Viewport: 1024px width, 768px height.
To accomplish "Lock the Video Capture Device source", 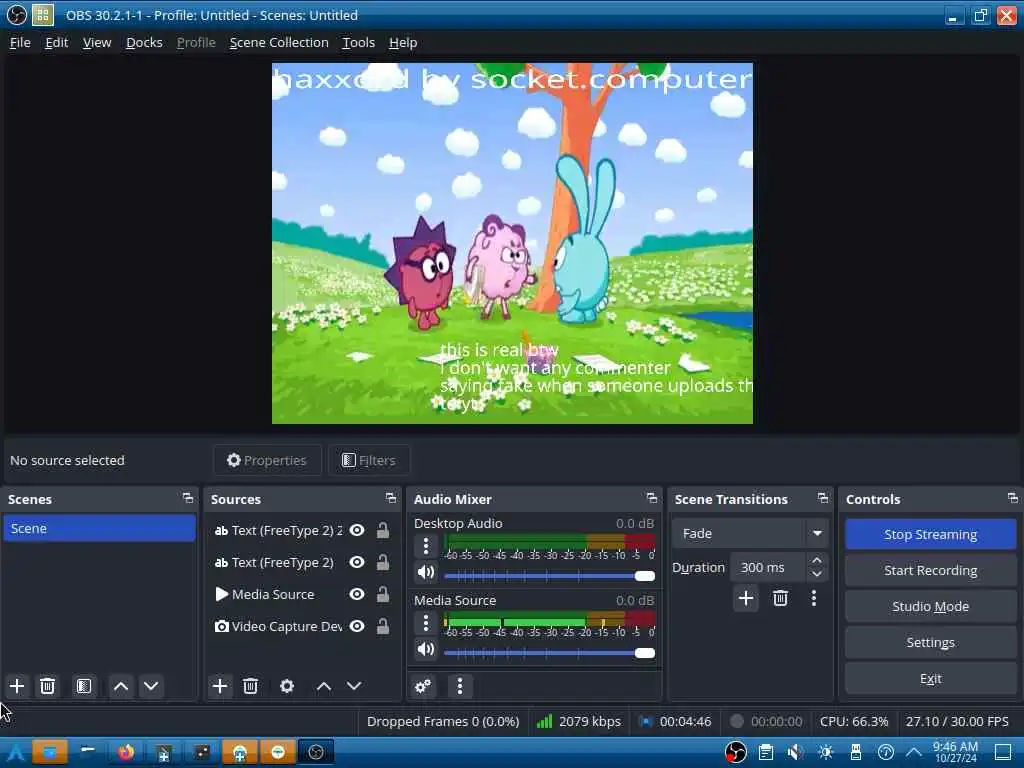I will (x=383, y=626).
